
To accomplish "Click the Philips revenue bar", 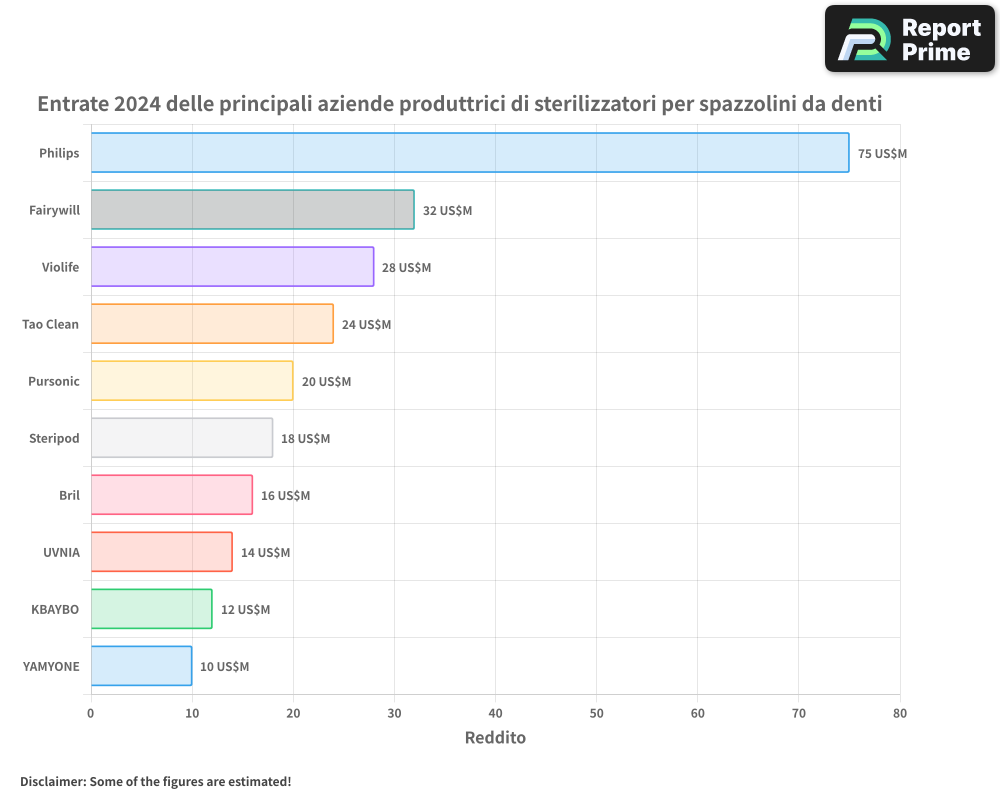I will point(470,153).
